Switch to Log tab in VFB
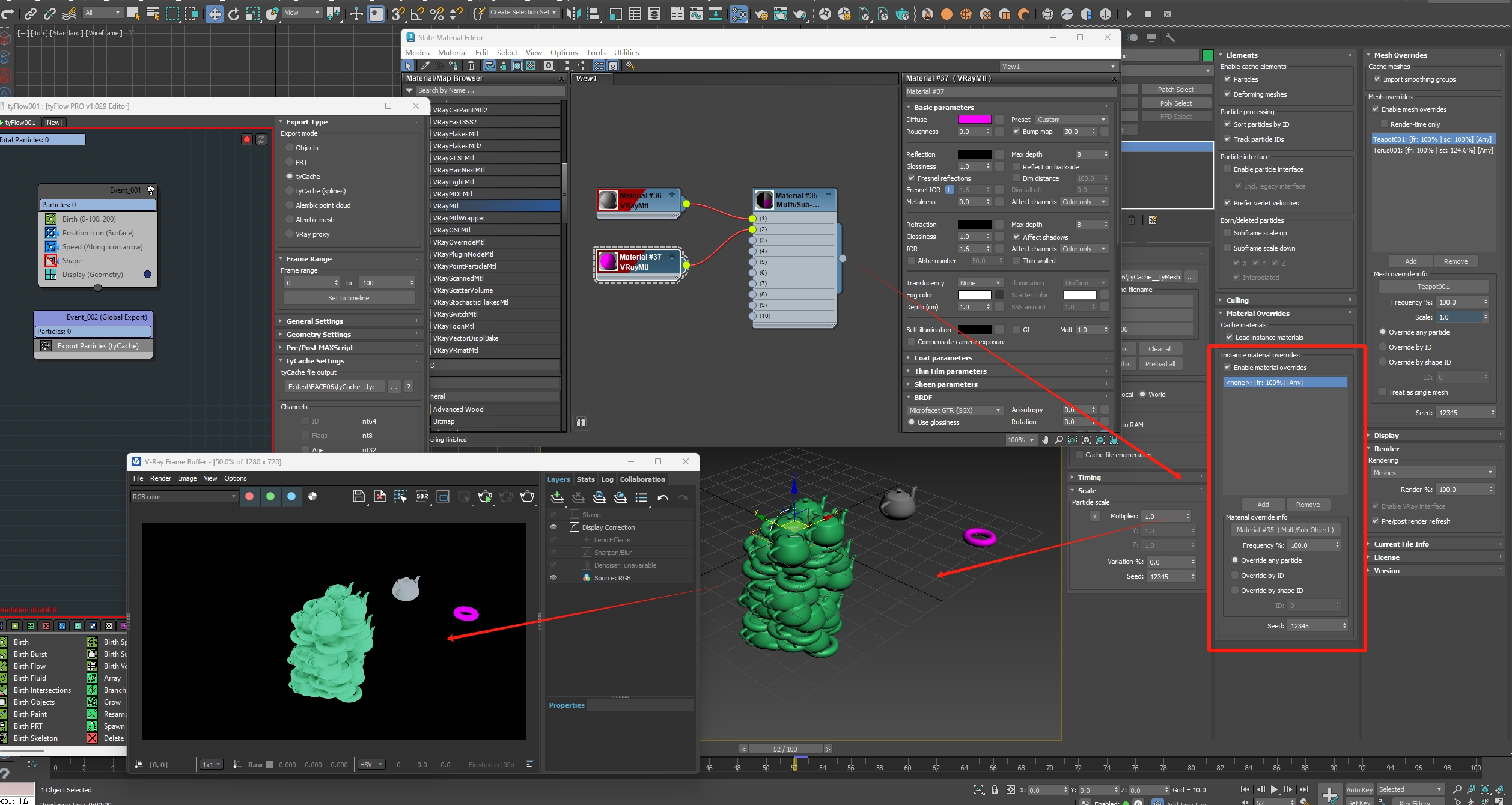This screenshot has width=1512, height=805. pos(607,479)
